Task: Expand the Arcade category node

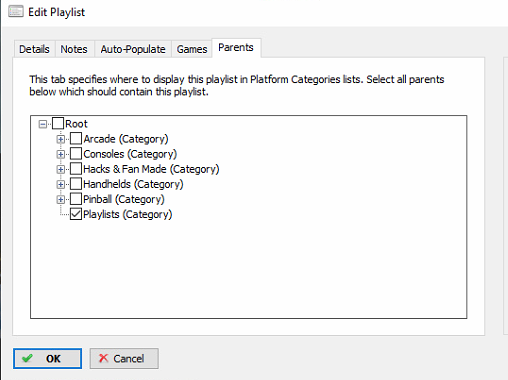Action: (61, 139)
